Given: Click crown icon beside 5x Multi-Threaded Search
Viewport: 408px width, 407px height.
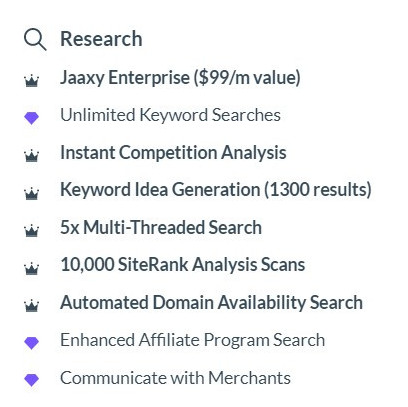Looking at the screenshot, I should point(32,231).
